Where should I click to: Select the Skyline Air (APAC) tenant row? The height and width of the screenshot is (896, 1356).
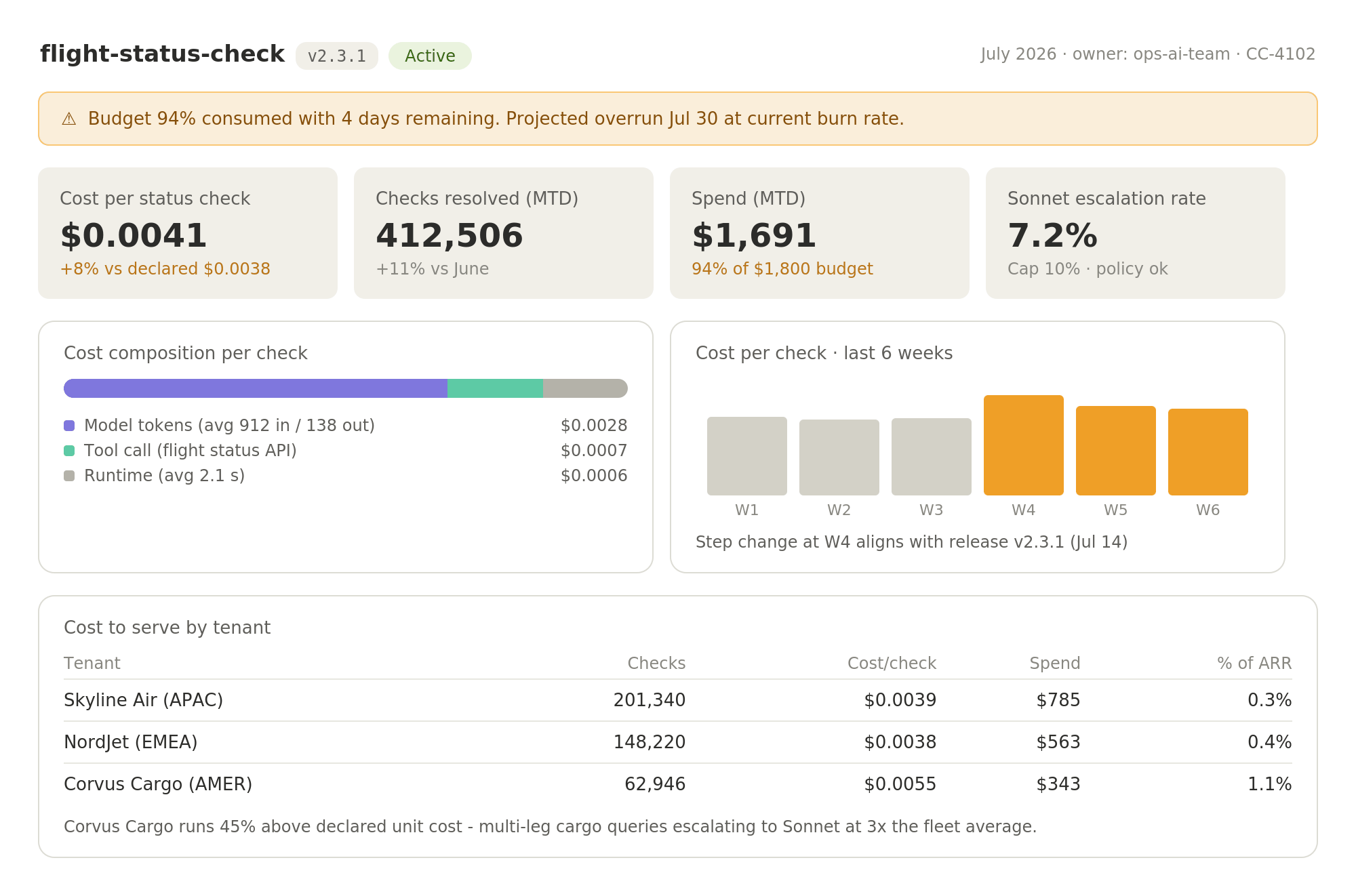tap(678, 700)
